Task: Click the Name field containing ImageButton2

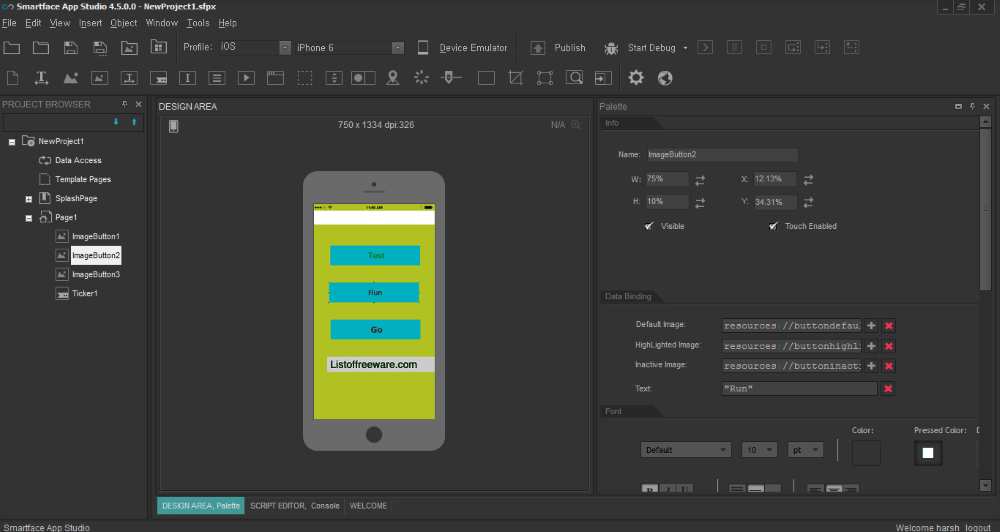Action: tap(722, 154)
